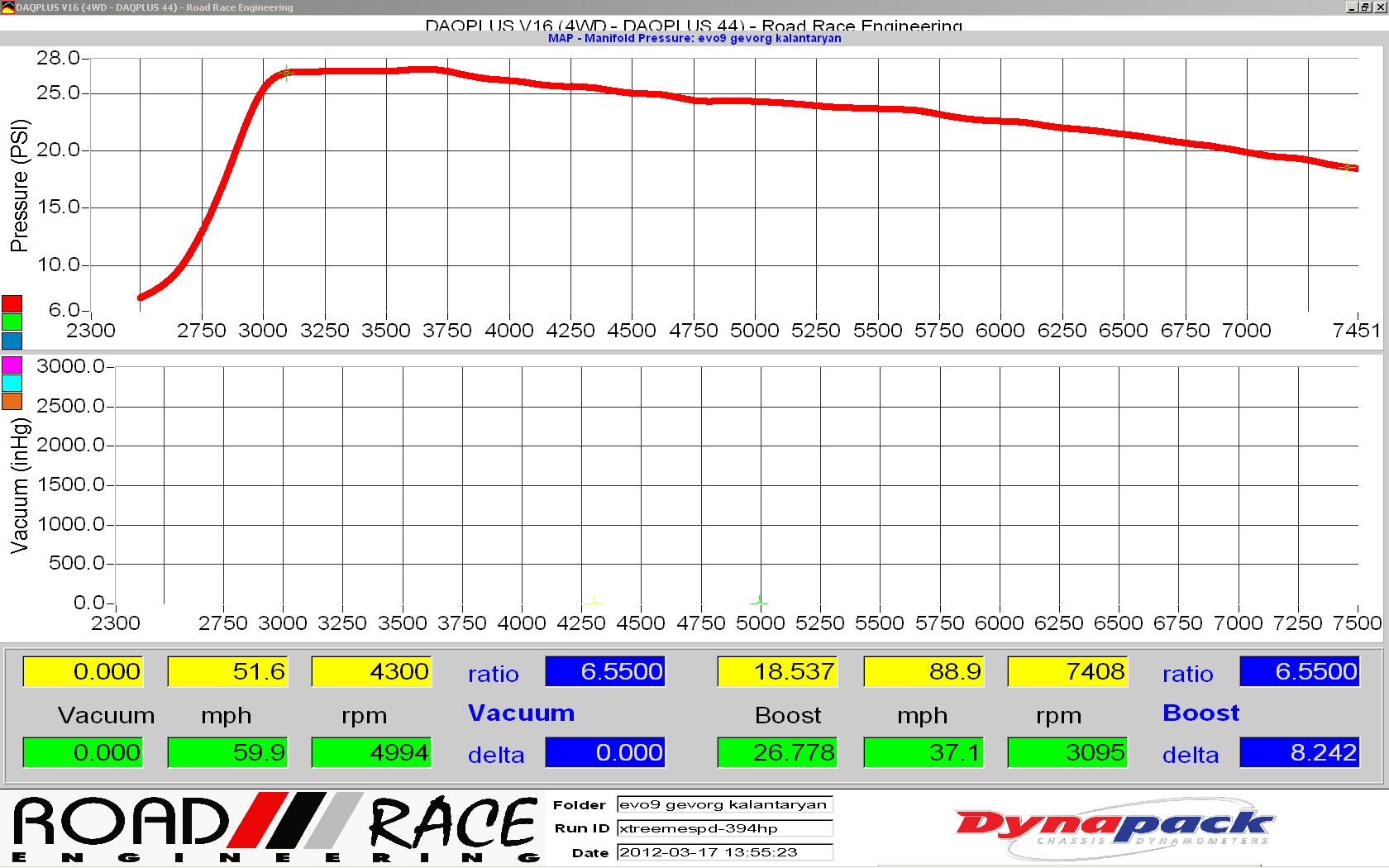Click the Date field 2012-03-17
1389x868 pixels.
point(725,852)
